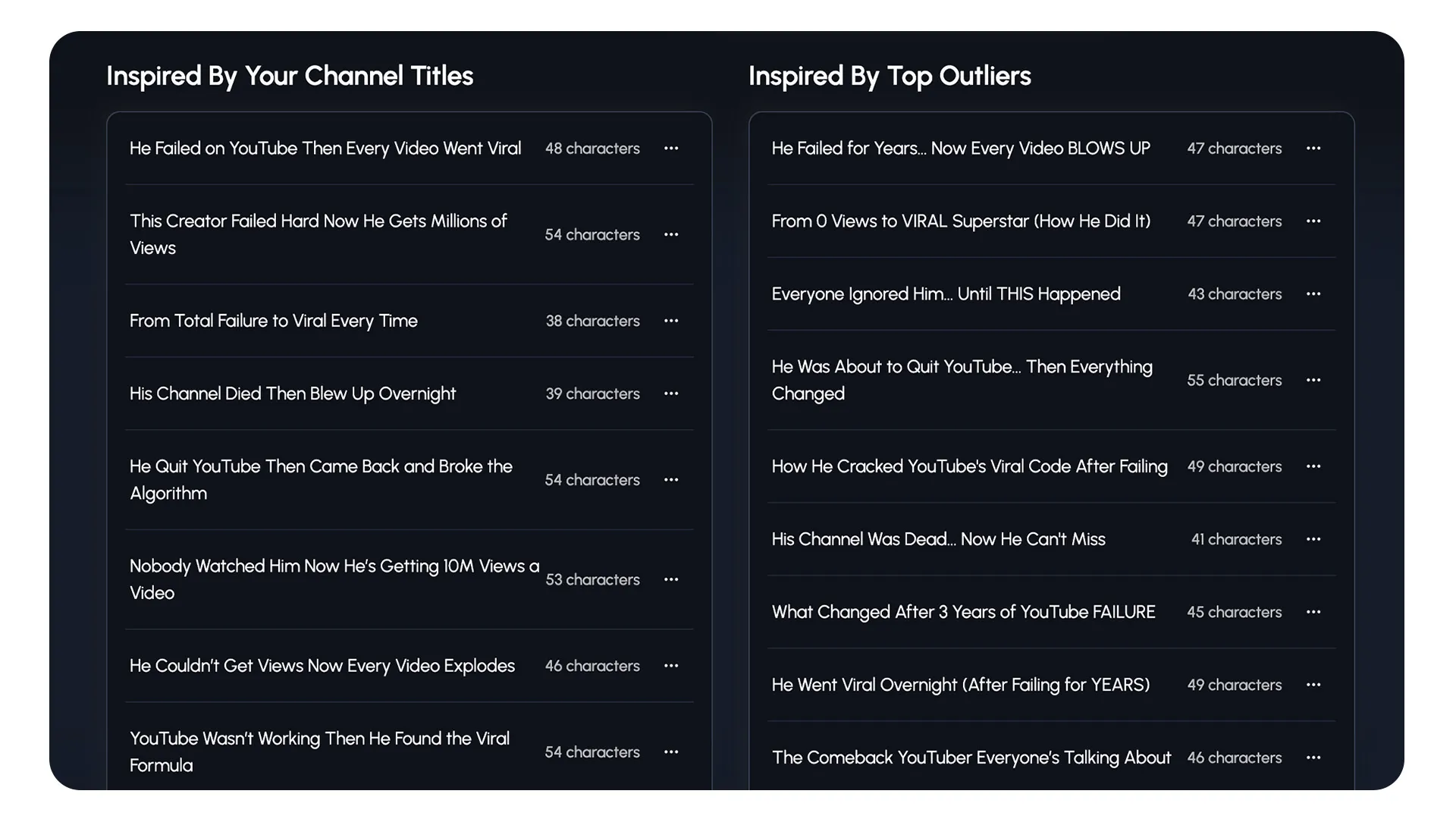Select title 'His Channel Was Dead... Now He Can't Miss'
The height and width of the screenshot is (819, 1456).
938,539
